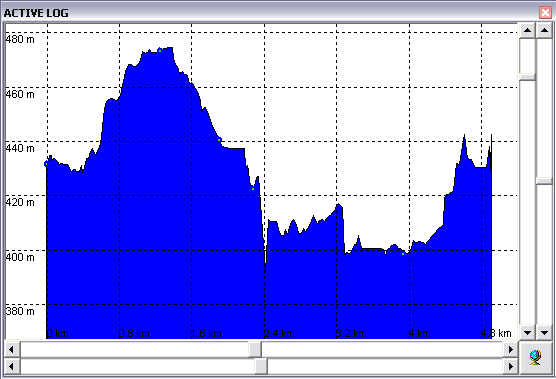Viewport: 556px width, 379px height.
Task: Click left arrow of upper horizontal scrollbar
Action: (x=11, y=350)
